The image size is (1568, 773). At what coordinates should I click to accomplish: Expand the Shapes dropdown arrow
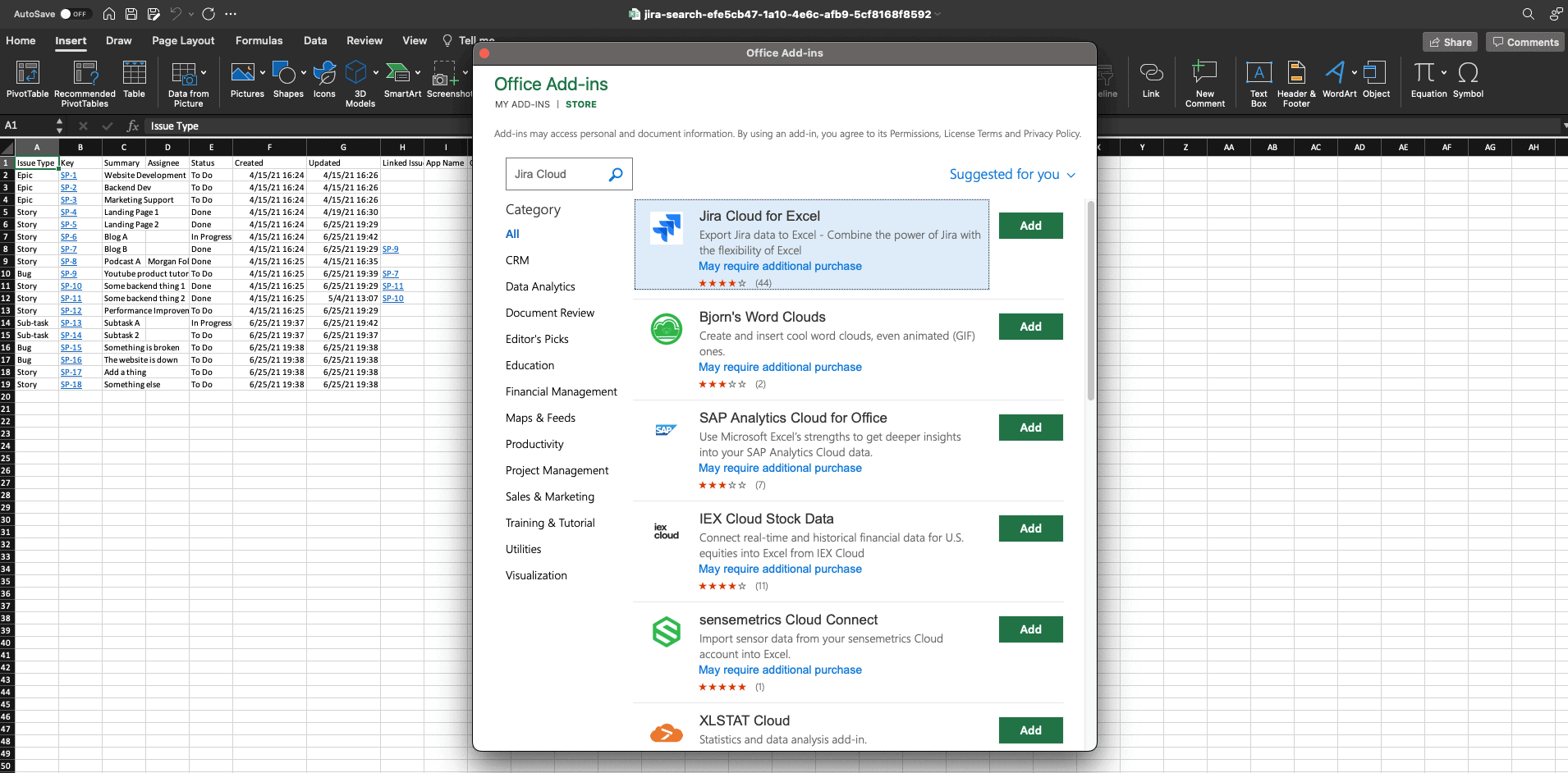coord(304,73)
